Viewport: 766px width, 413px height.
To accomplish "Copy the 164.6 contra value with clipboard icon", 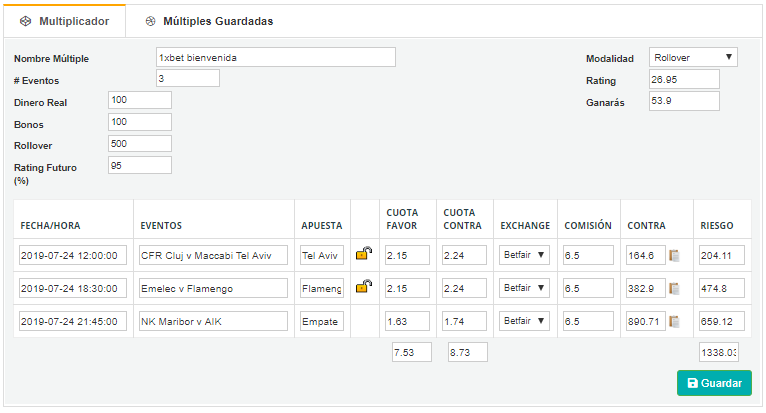I will pos(674,255).
